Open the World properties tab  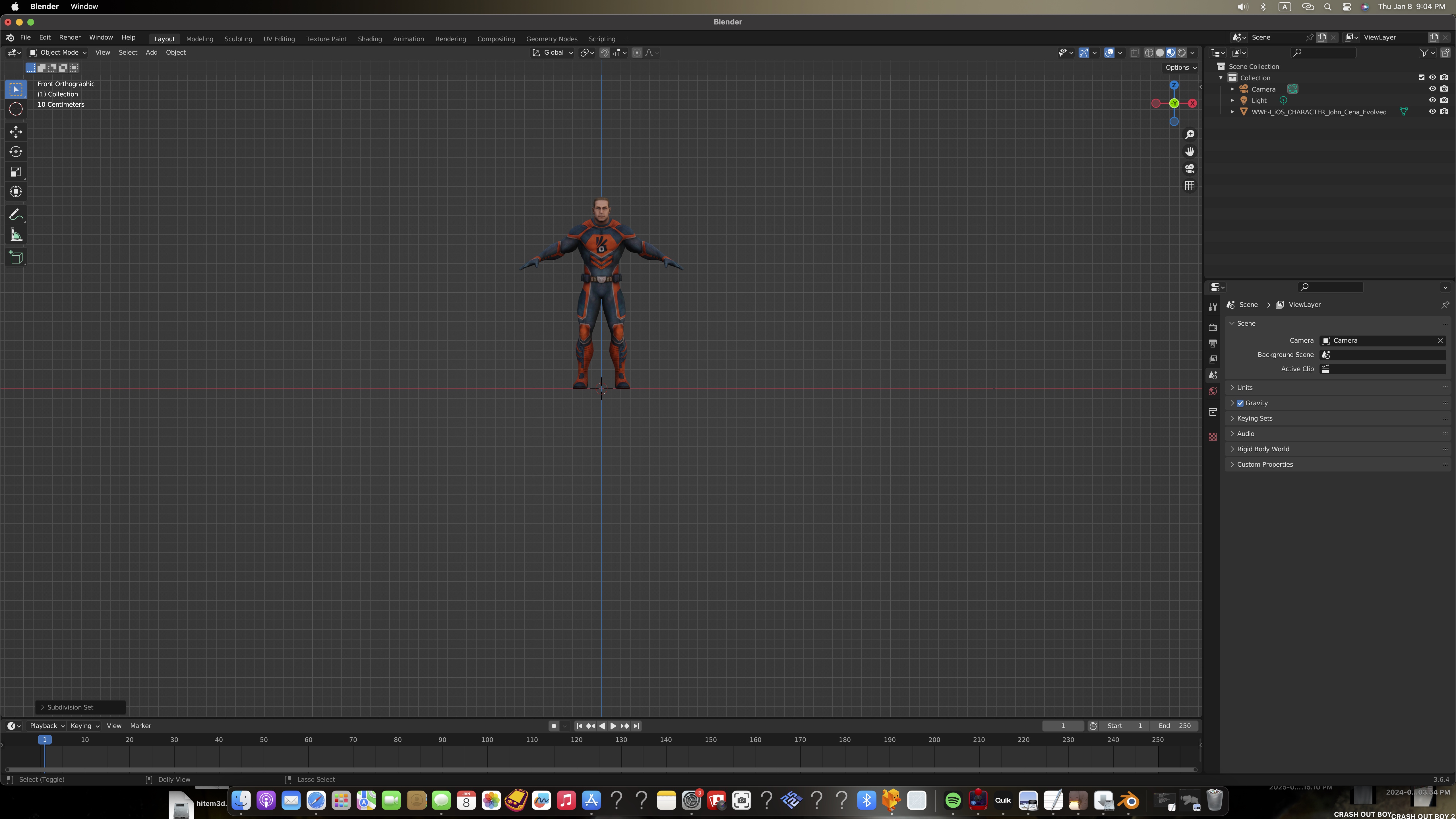(1213, 391)
